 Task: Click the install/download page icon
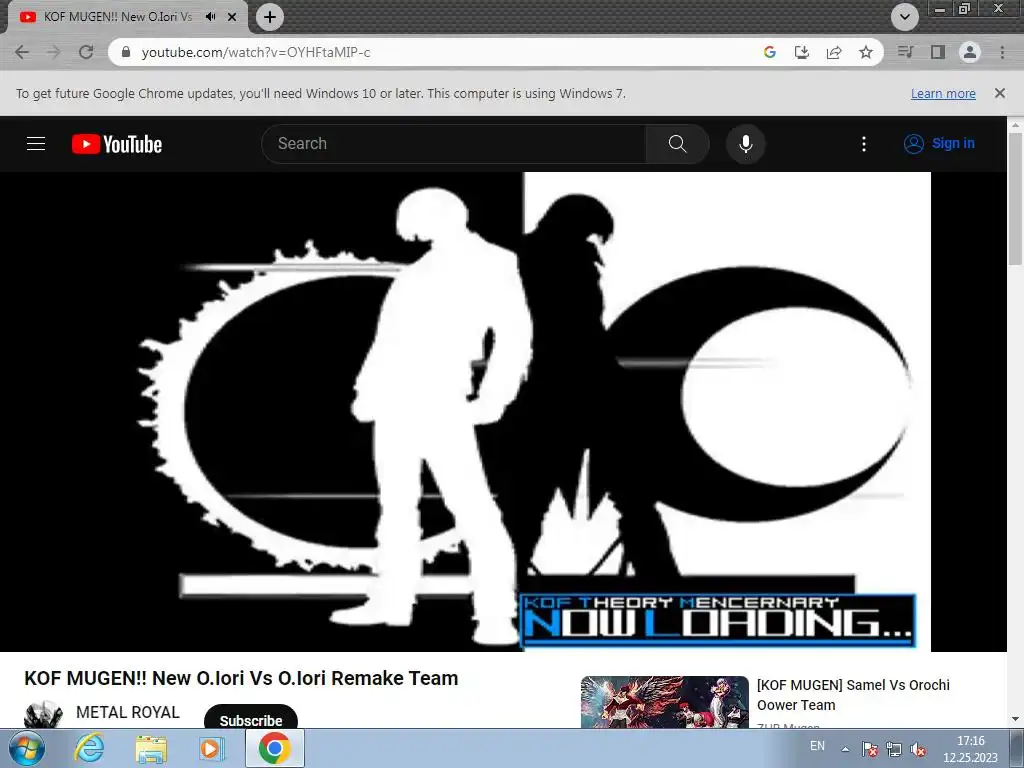pos(802,52)
